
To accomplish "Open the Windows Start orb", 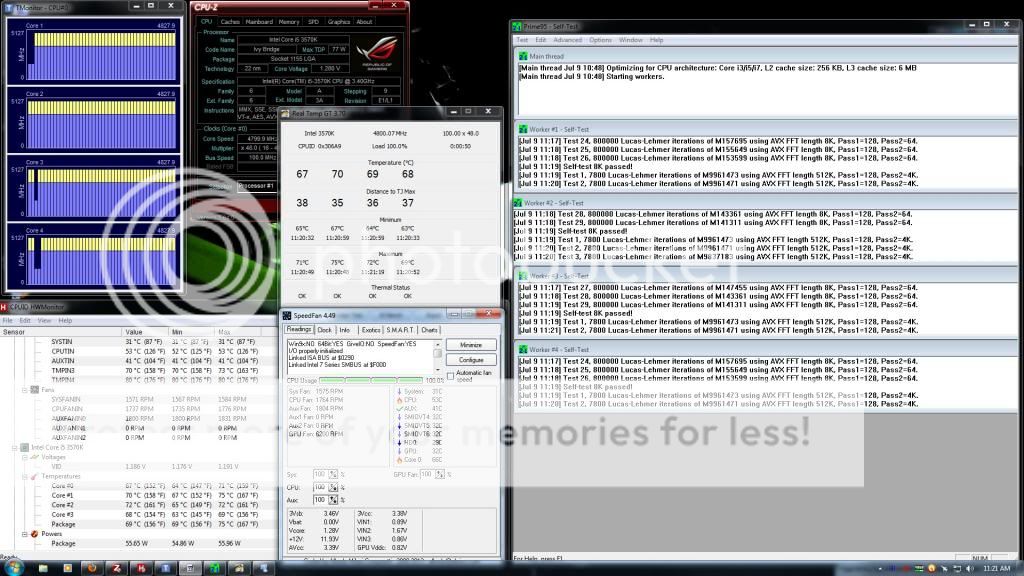I will point(12,568).
